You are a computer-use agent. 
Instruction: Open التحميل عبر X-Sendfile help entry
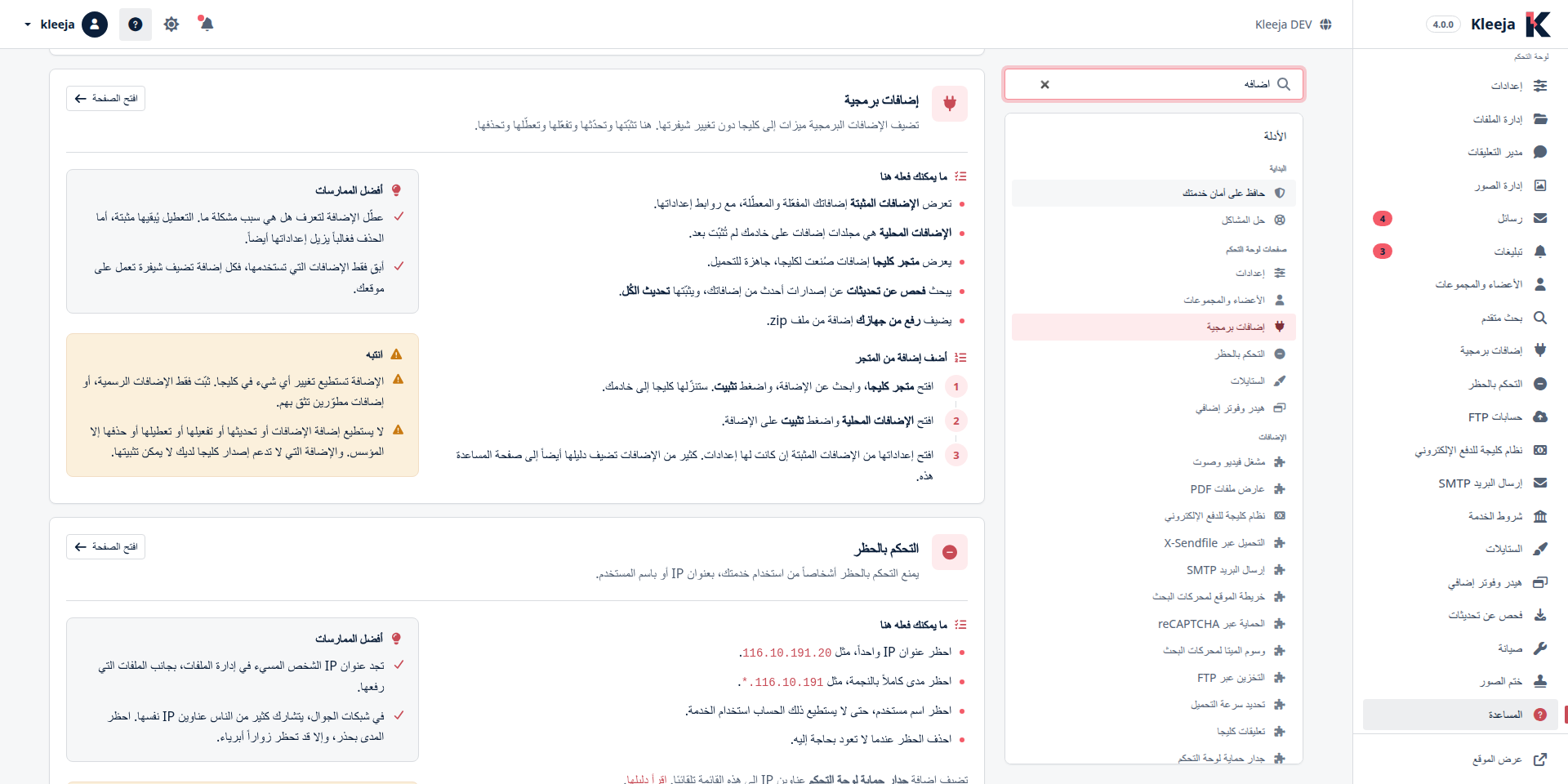tap(1153, 542)
